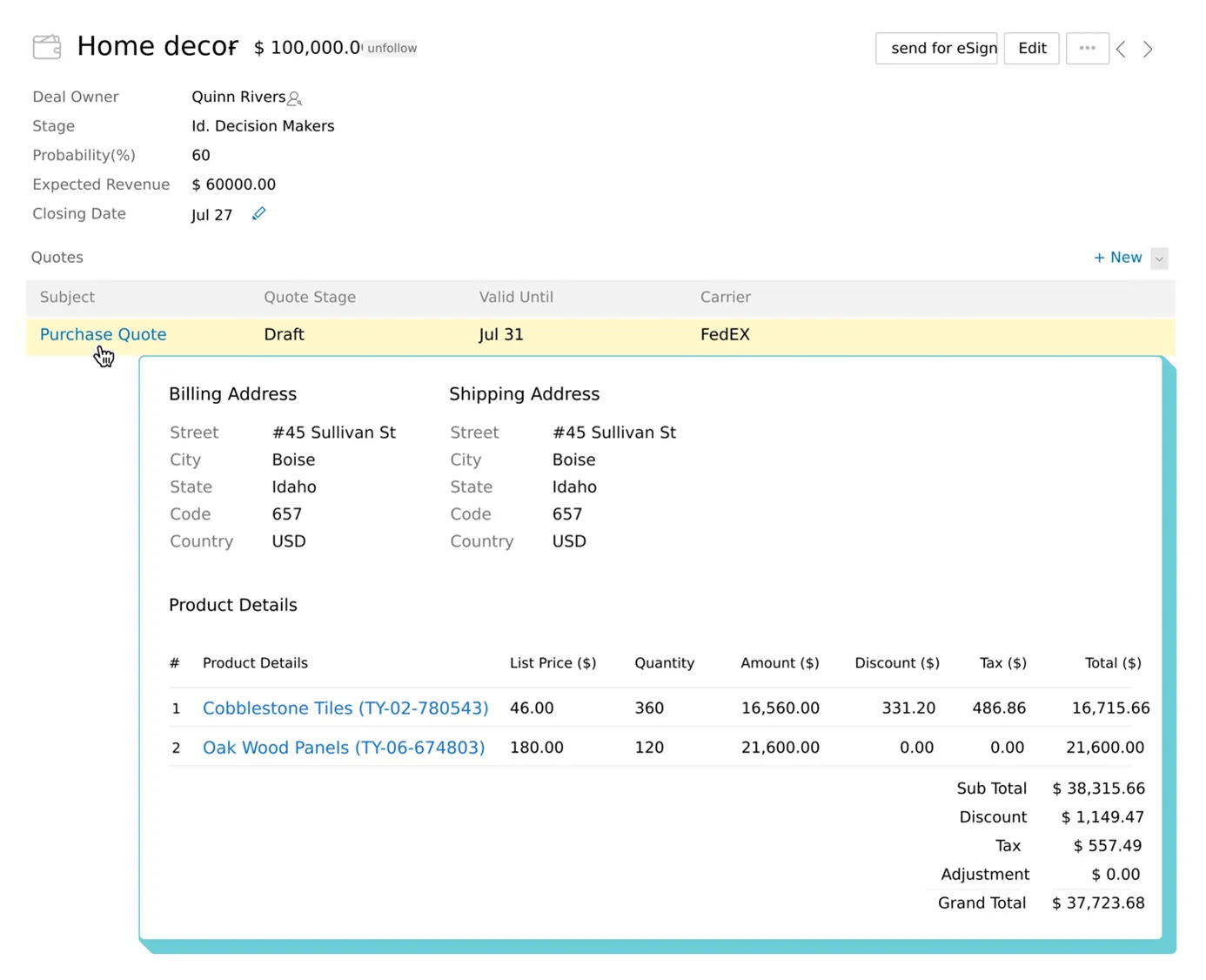Go to the previous record arrow
Screen dimensions: 1206x980
1122,50
